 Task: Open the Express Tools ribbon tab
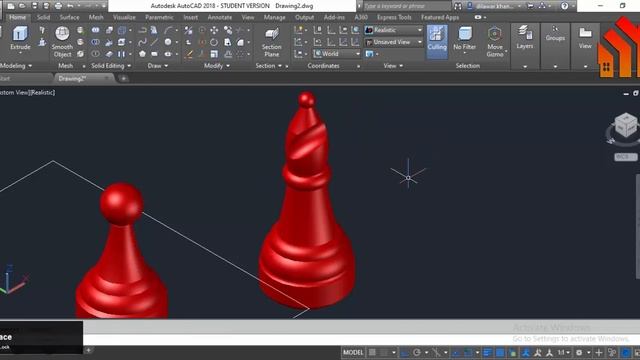click(x=394, y=18)
